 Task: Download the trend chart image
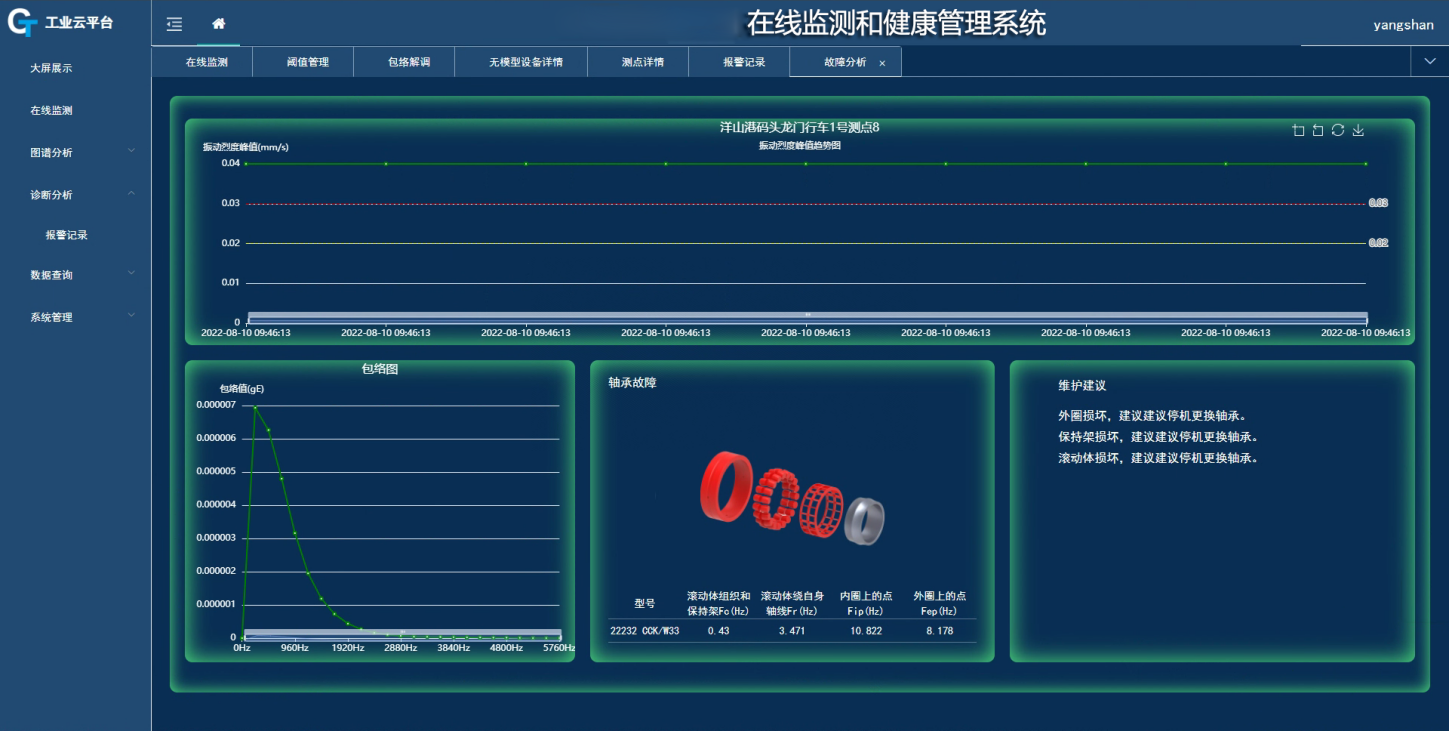(x=1358, y=129)
